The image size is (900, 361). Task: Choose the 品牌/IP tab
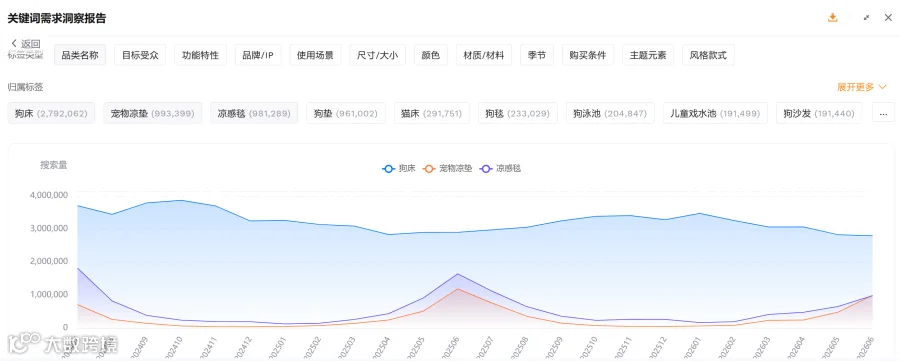tap(258, 56)
